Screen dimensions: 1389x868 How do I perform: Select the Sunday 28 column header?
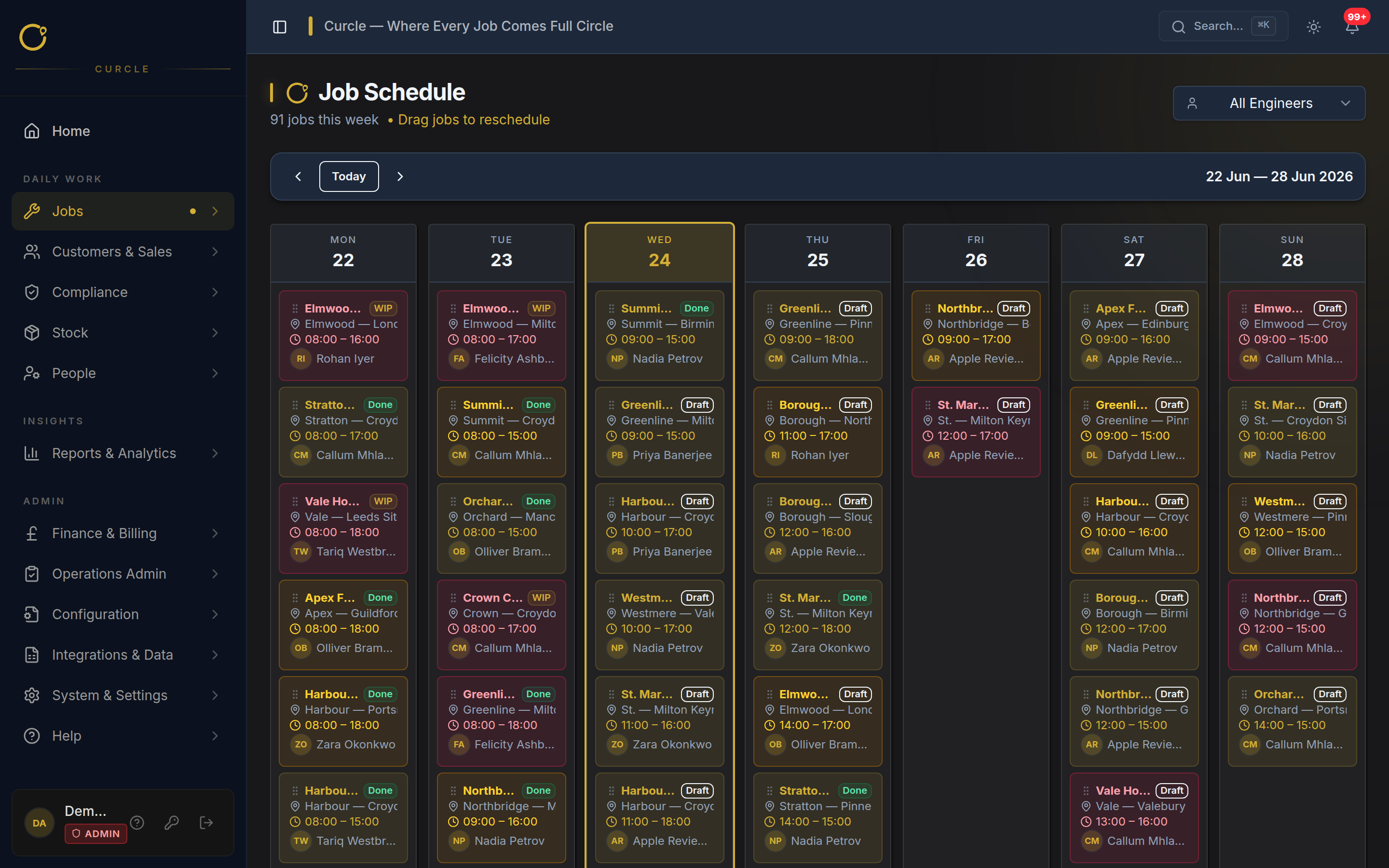point(1292,253)
